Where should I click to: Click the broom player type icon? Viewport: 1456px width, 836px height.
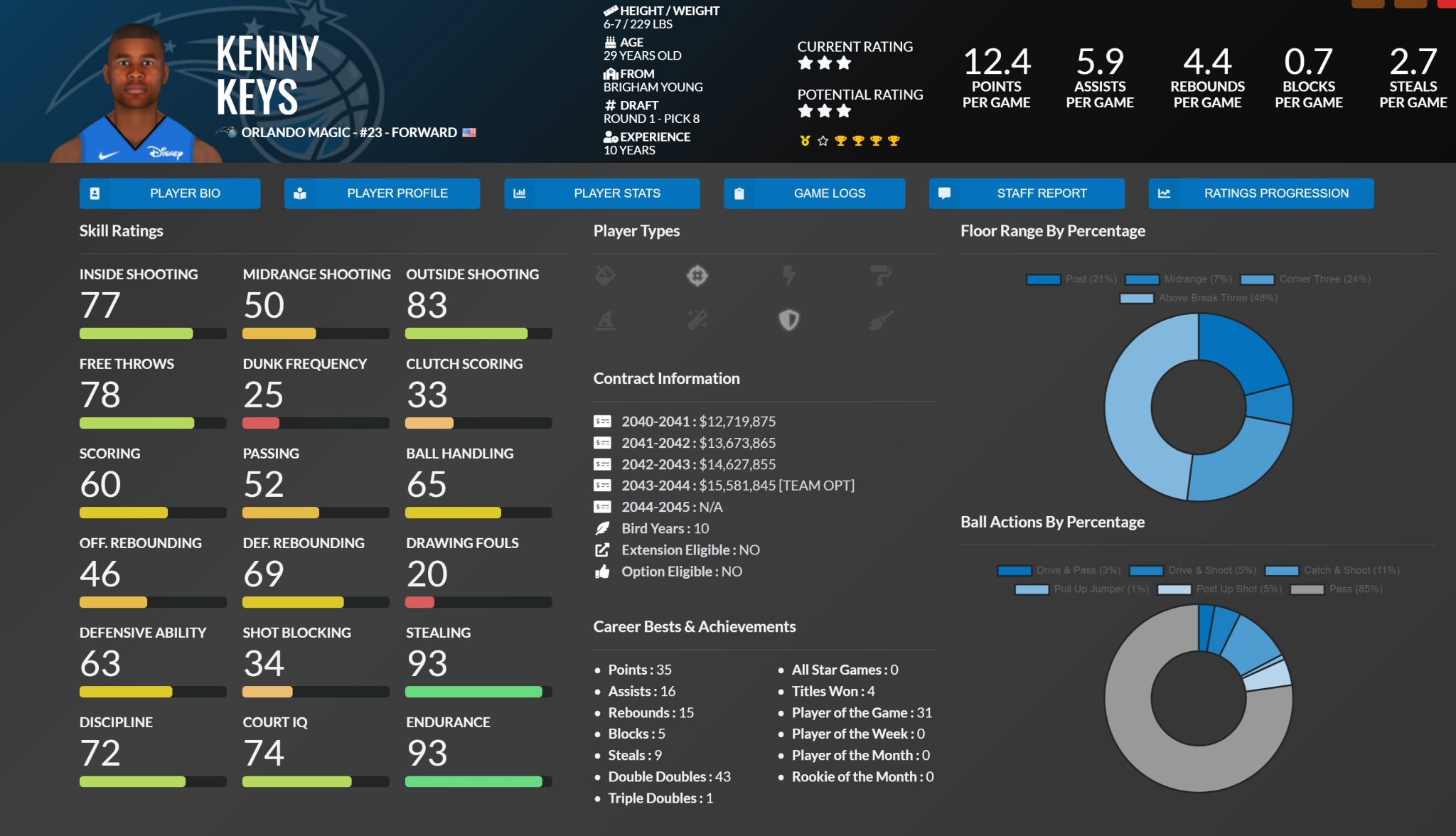tap(880, 320)
